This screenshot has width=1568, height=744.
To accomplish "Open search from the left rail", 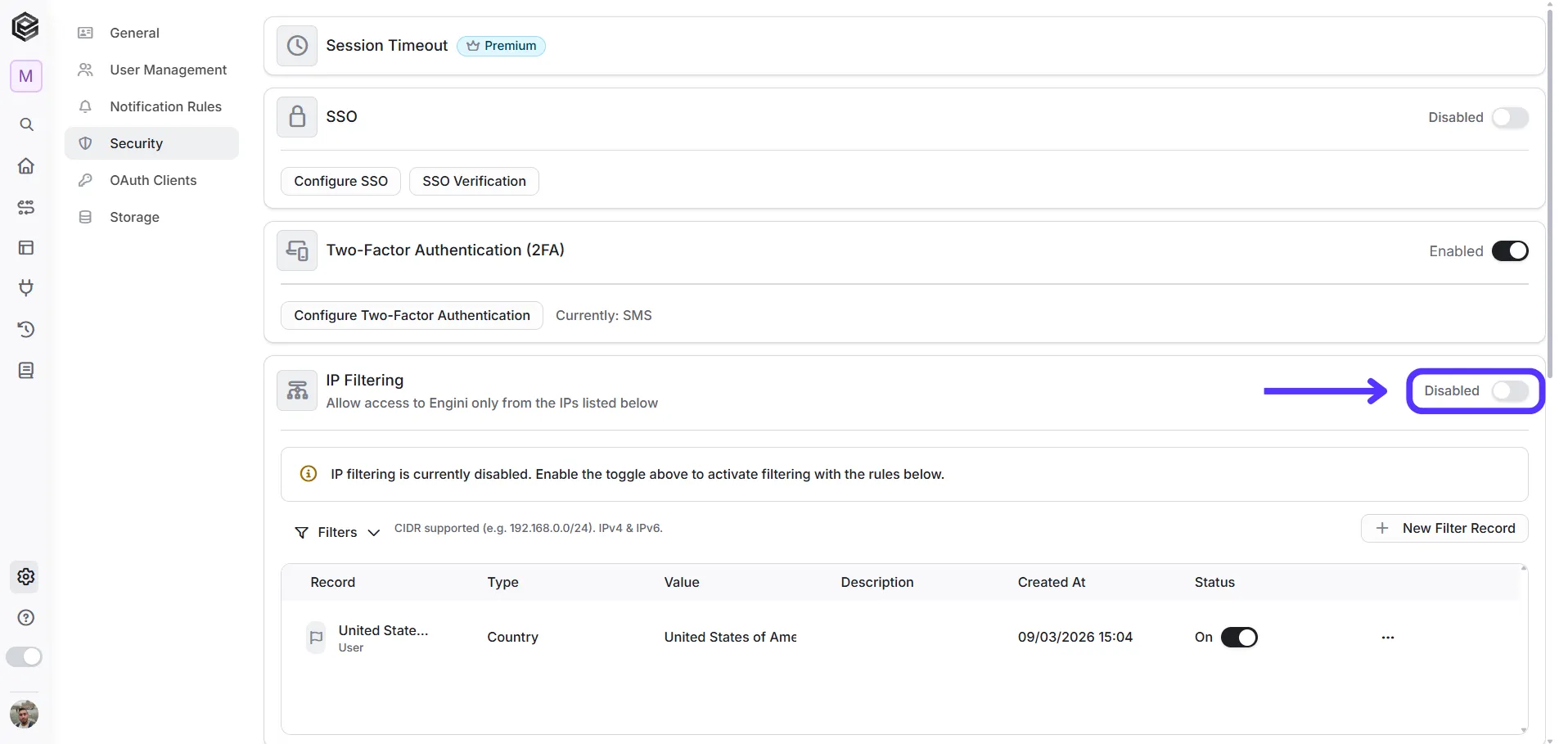I will [x=26, y=124].
